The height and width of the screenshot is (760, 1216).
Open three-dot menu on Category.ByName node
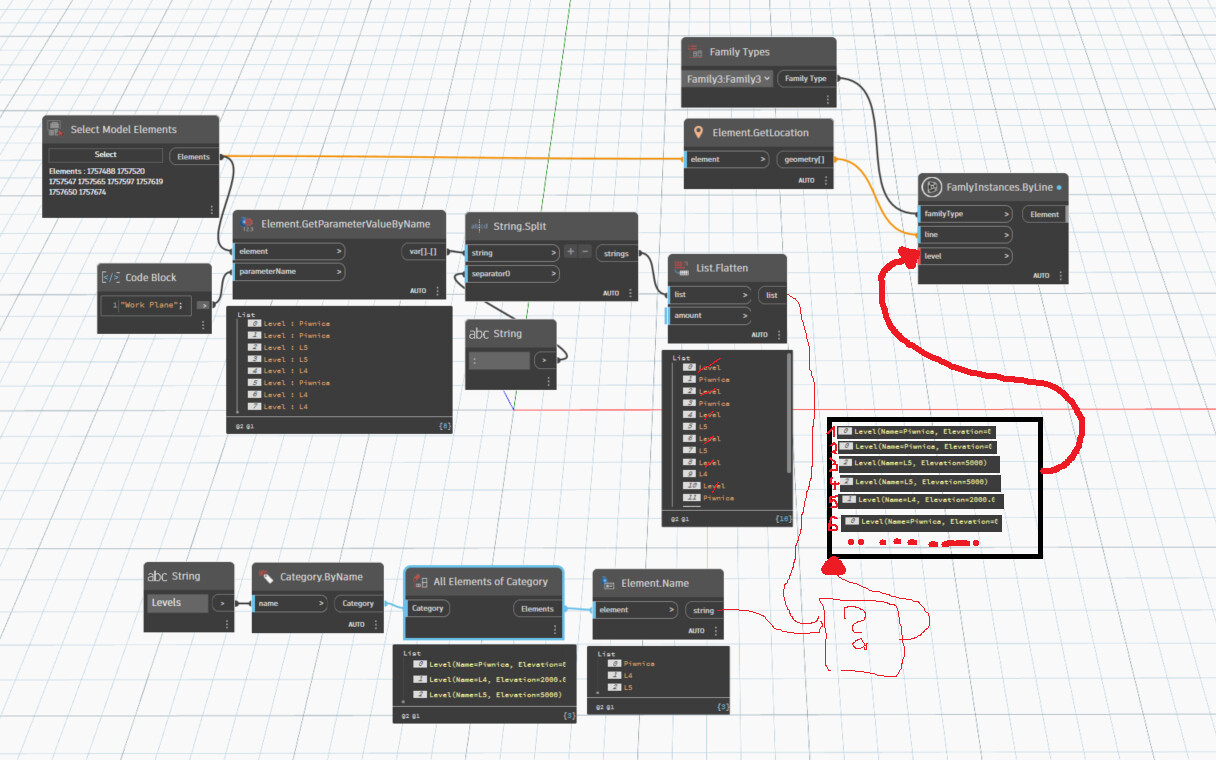pos(376,624)
